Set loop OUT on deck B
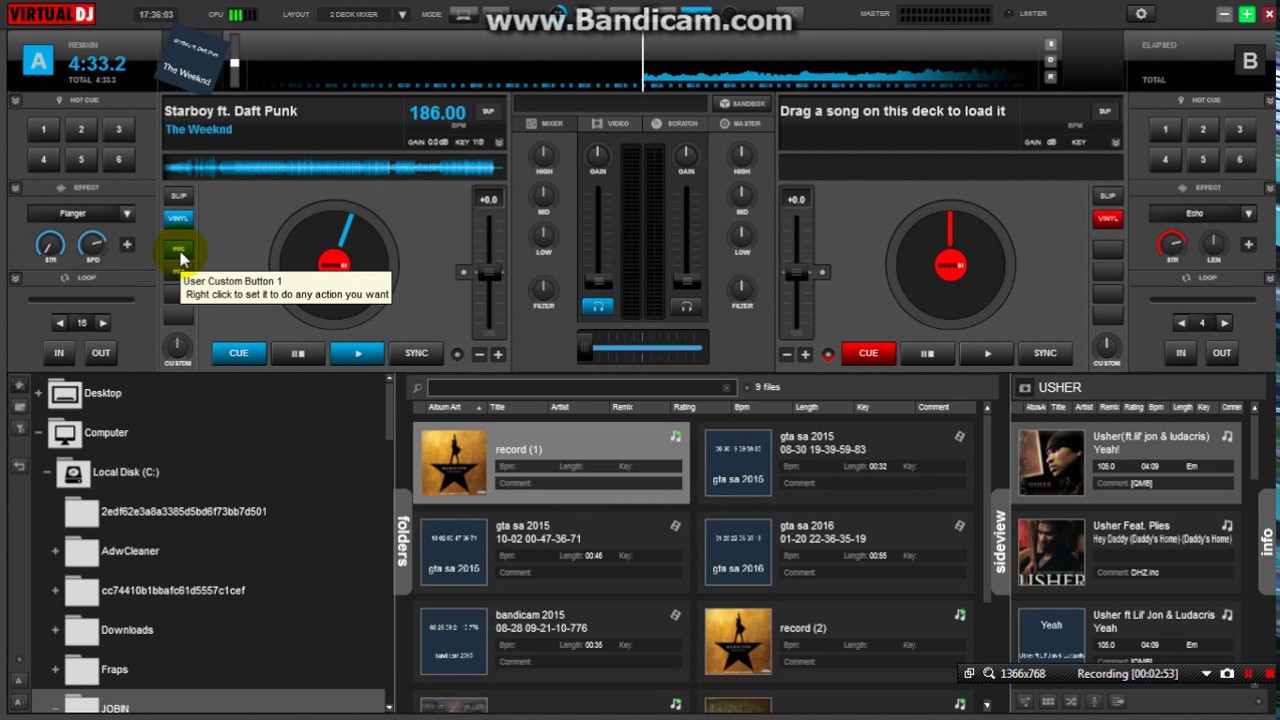 [1222, 353]
